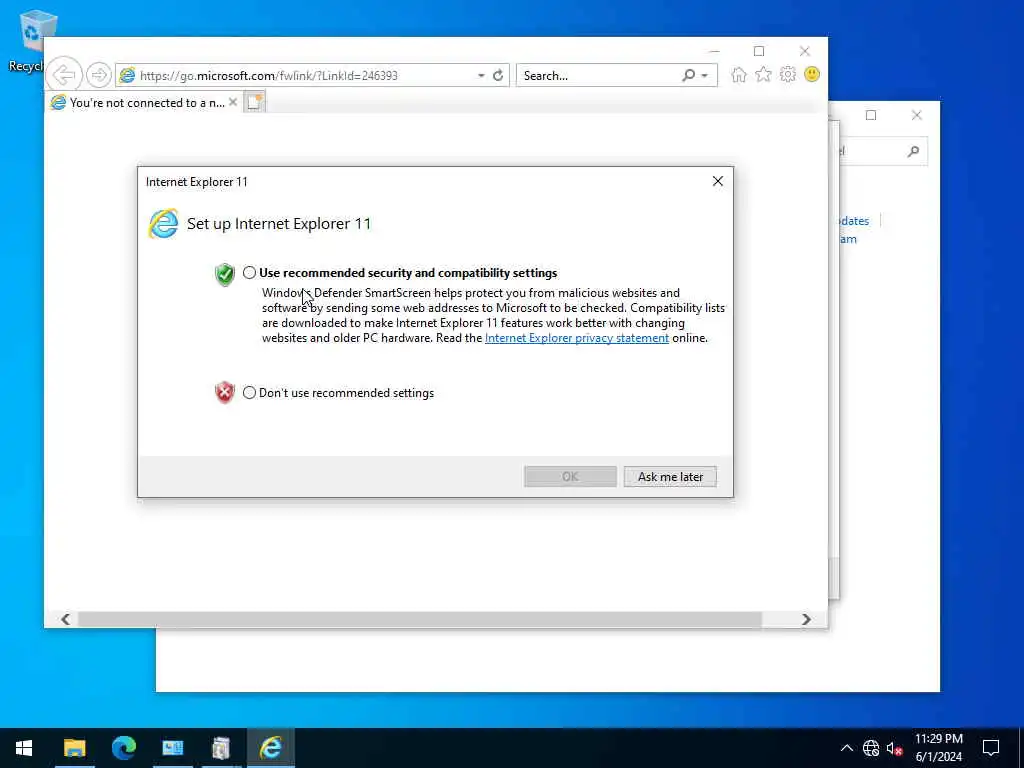Close the background window
This screenshot has width=1024, height=768.
click(x=916, y=116)
